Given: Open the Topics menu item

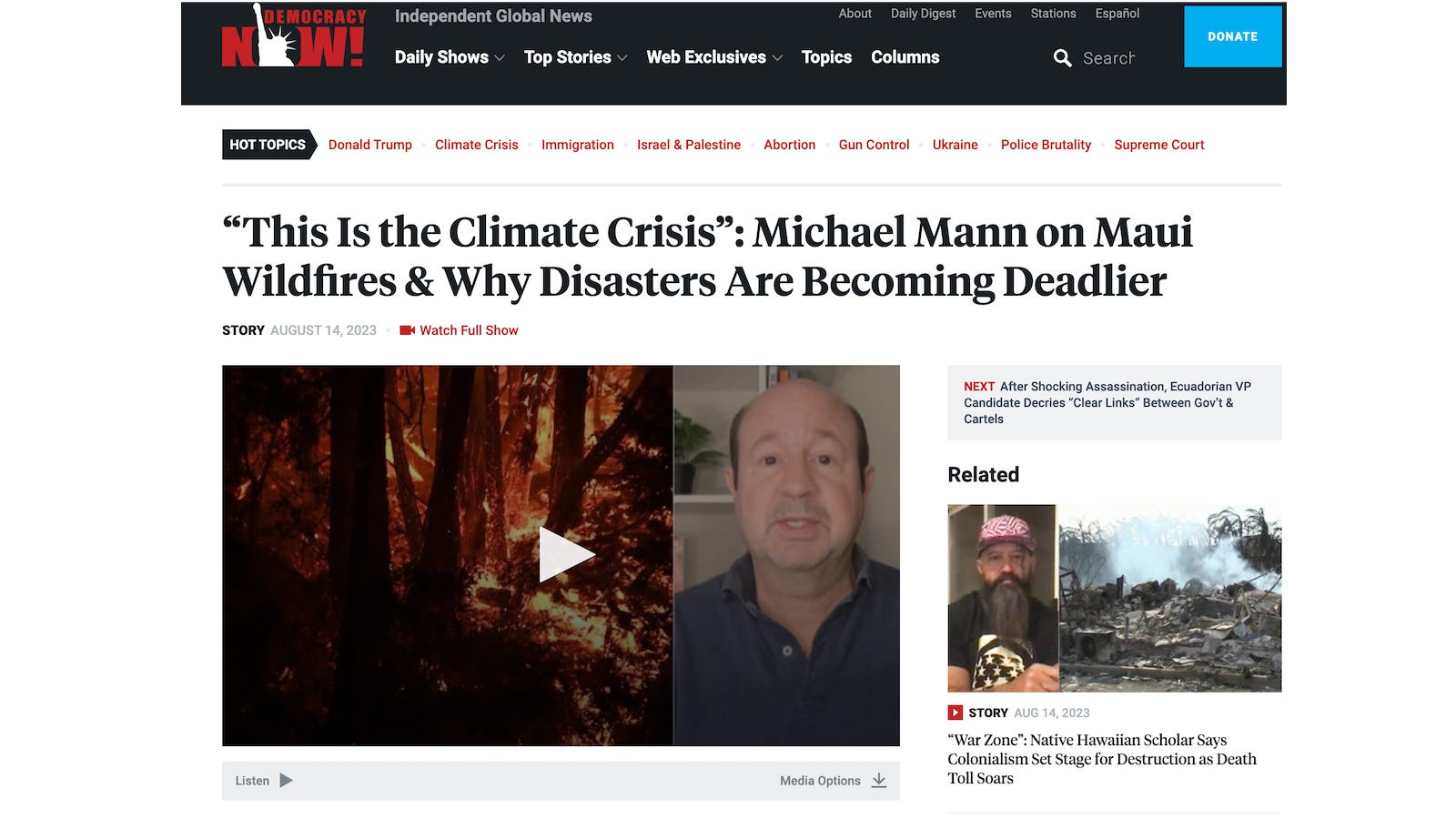Looking at the screenshot, I should [826, 57].
